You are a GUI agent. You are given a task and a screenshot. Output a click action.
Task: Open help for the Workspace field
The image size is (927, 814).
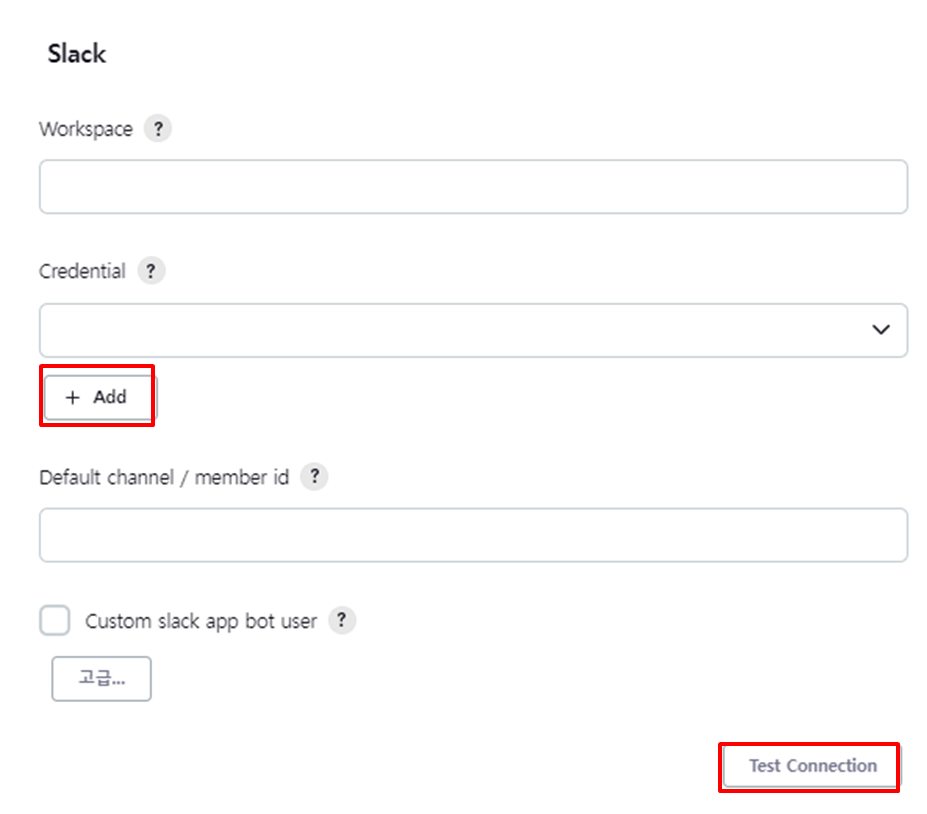(158, 128)
